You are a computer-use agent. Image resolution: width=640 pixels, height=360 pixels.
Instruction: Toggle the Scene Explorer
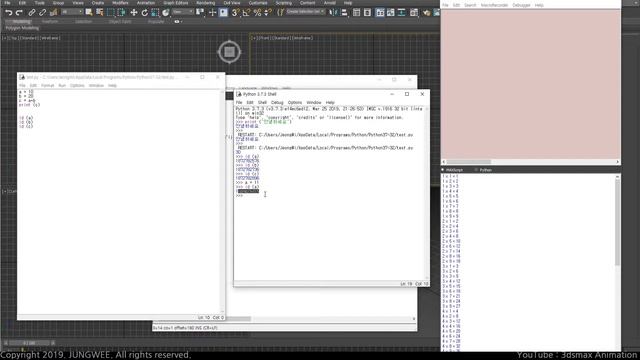pyautogui.click(x=356, y=13)
